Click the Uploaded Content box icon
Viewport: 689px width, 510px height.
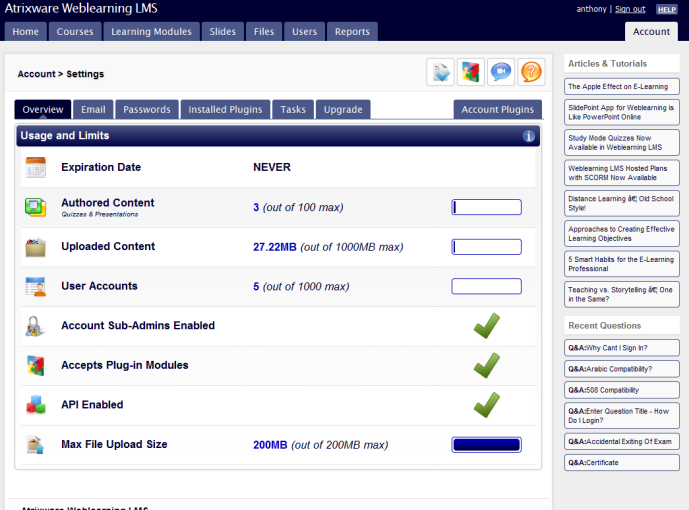(36, 247)
